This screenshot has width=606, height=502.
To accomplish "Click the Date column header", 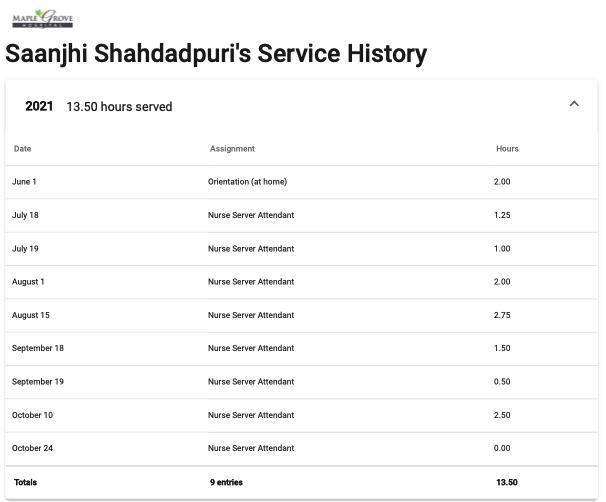I will (x=22, y=149).
